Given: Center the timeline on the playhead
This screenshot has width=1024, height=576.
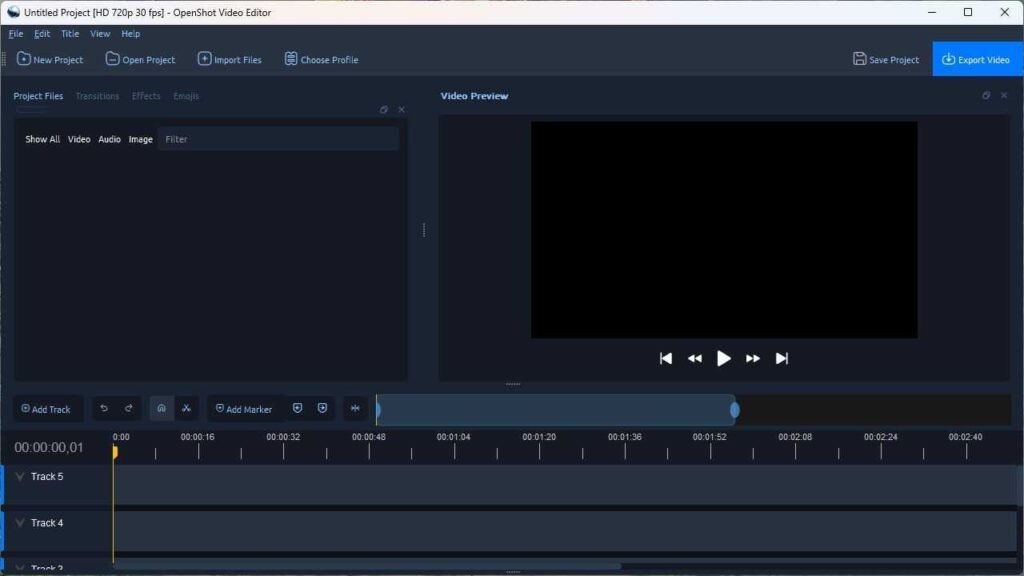Looking at the screenshot, I should [355, 408].
